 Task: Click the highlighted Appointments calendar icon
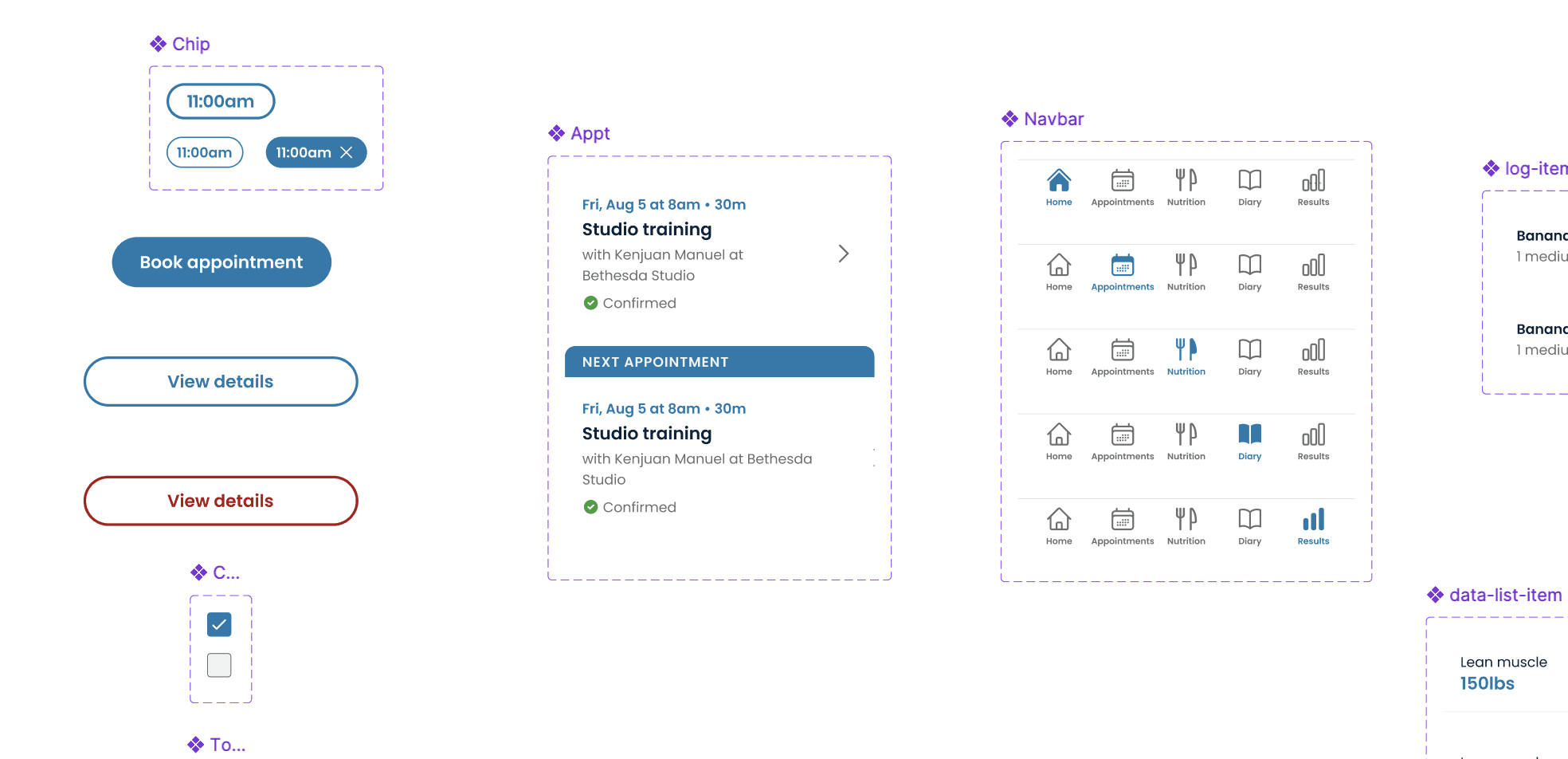tap(1123, 265)
